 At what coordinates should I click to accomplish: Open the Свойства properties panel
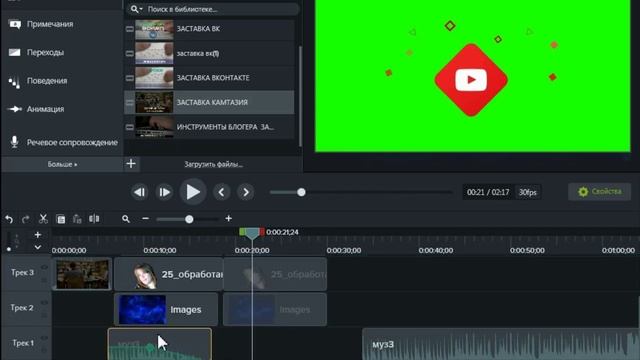tap(600, 191)
